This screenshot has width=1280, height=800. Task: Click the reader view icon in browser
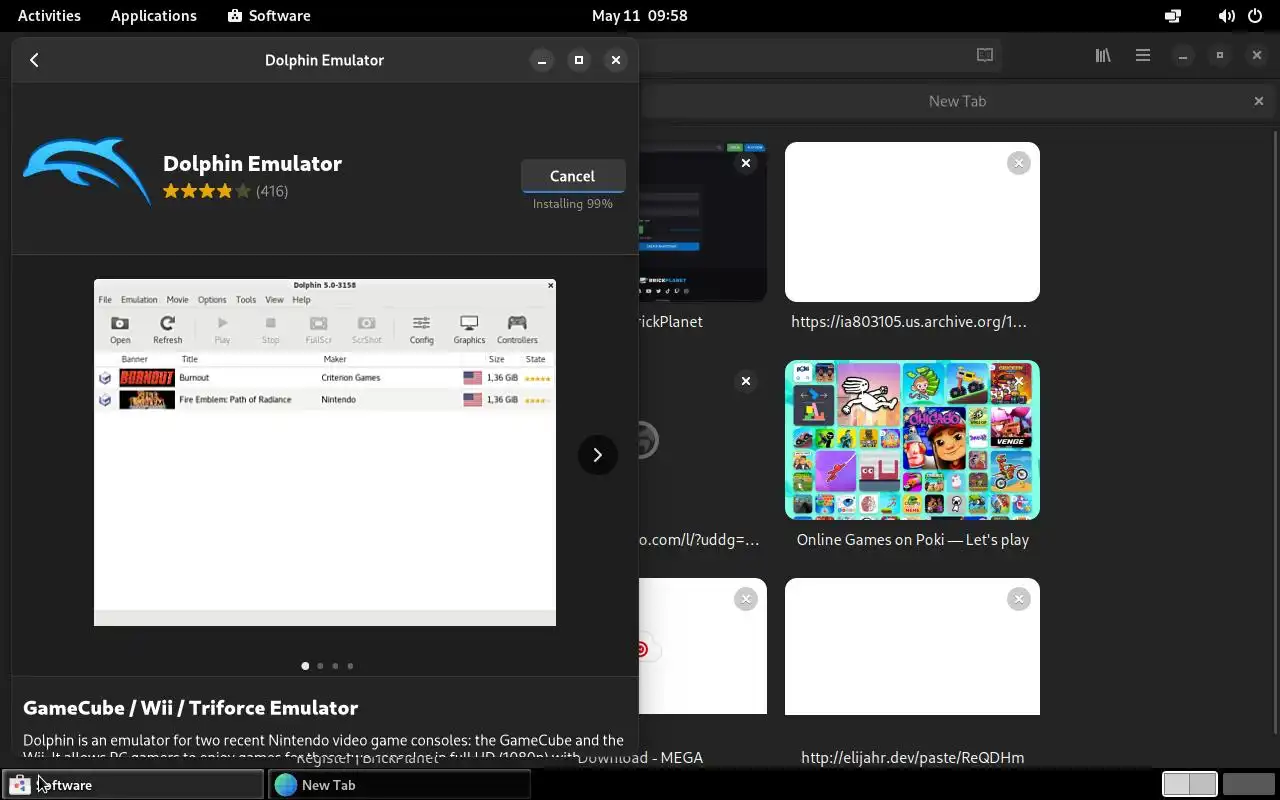(x=985, y=56)
